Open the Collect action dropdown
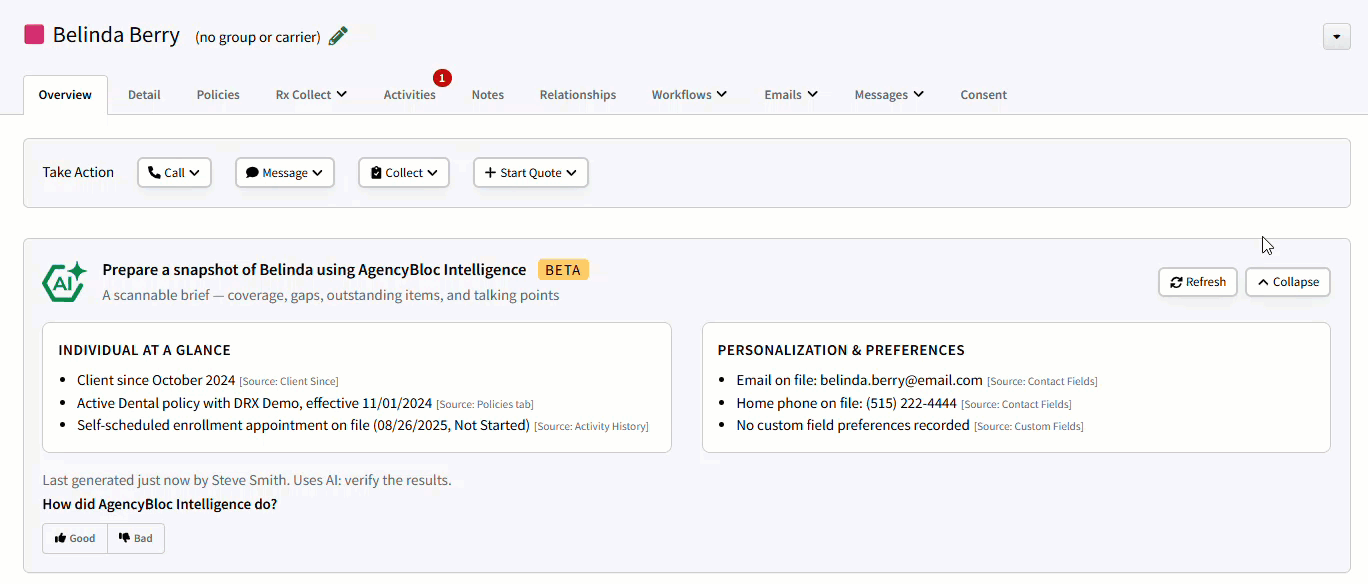The height and width of the screenshot is (584, 1368). (404, 173)
